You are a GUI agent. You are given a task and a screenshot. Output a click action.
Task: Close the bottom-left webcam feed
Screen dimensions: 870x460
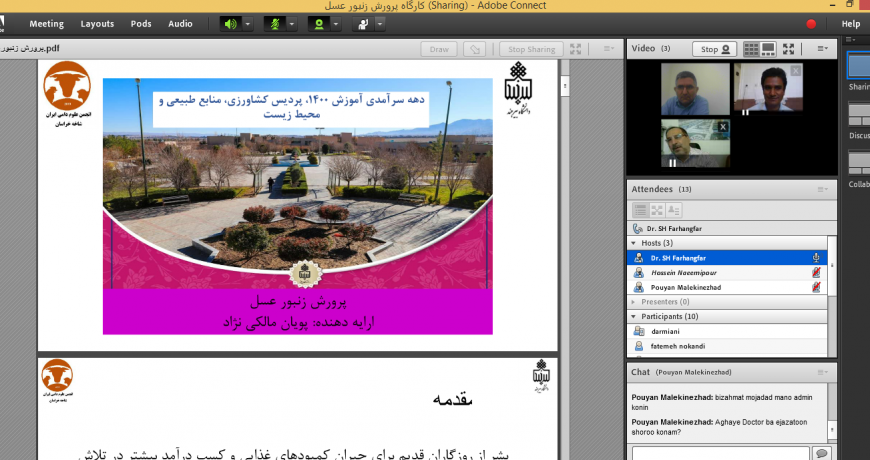[x=722, y=127]
